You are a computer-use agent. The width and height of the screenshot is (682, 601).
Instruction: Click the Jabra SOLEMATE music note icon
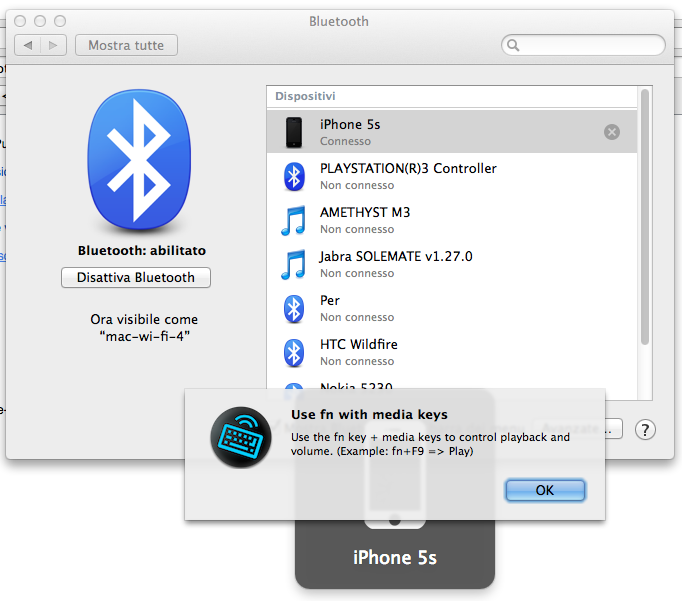(x=293, y=264)
